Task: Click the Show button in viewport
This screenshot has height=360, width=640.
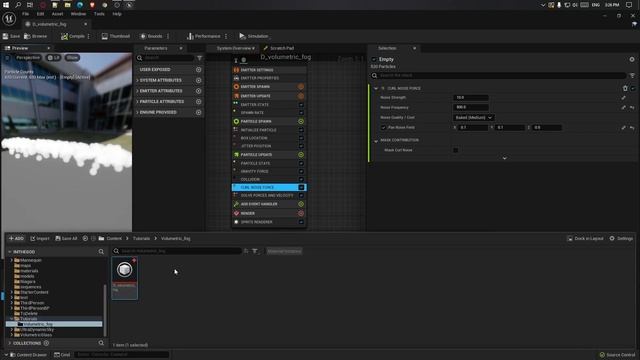Action: coord(72,58)
